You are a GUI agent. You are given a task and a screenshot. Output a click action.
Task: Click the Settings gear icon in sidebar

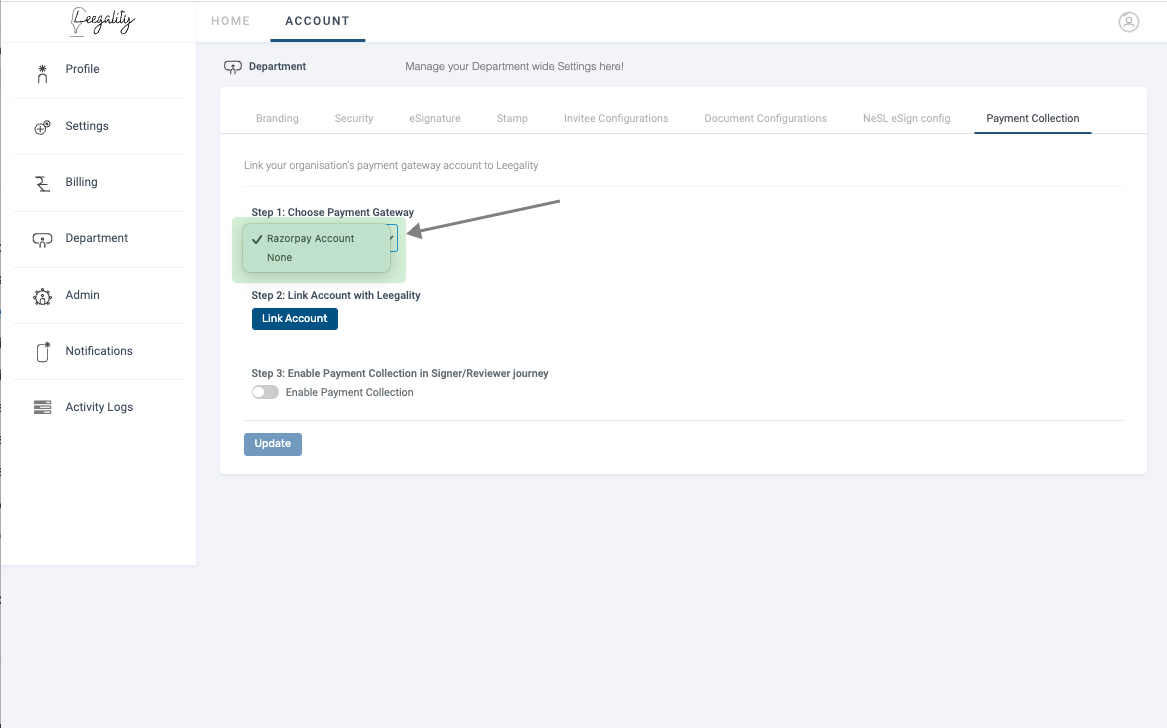pyautogui.click(x=42, y=127)
